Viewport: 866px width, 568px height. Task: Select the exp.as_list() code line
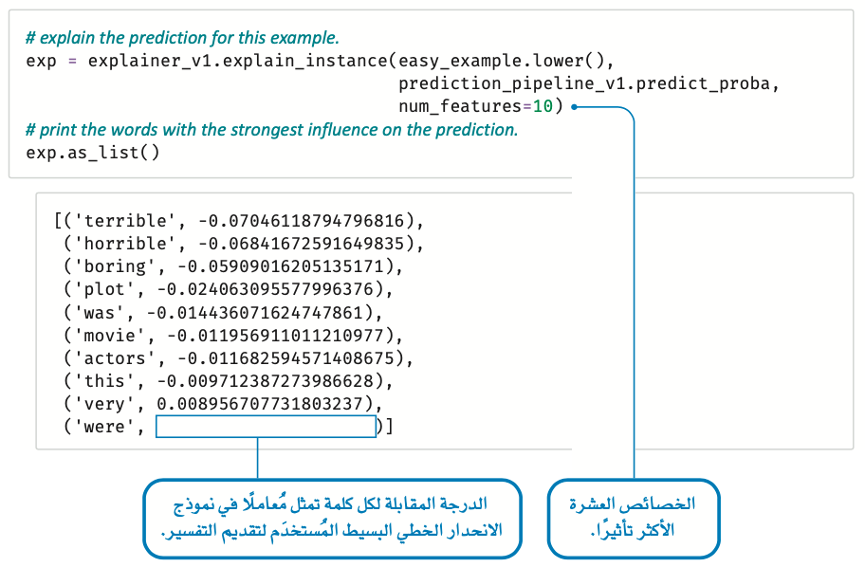92,152
